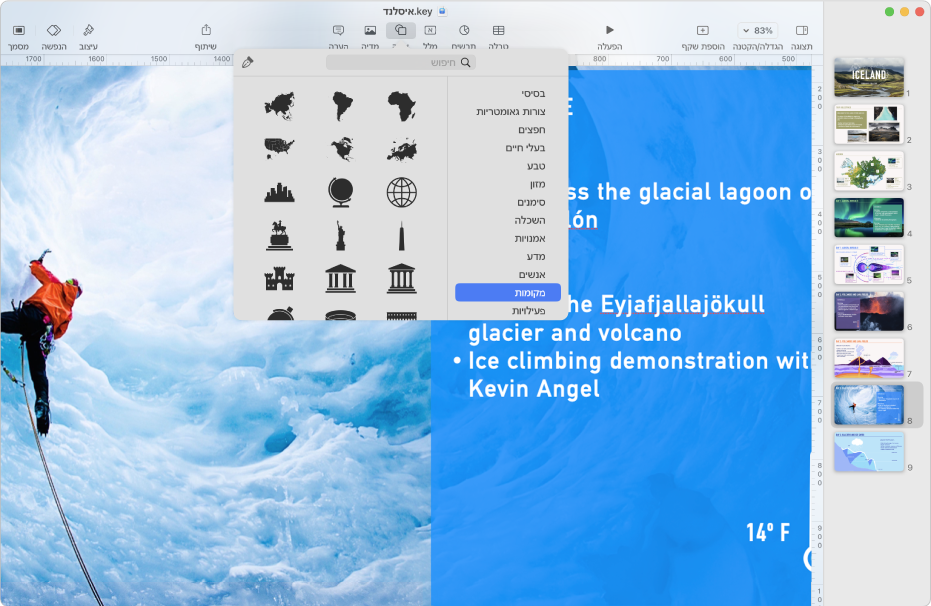Open slide 6 volcano thumbnail
The image size is (931, 606).
(869, 311)
